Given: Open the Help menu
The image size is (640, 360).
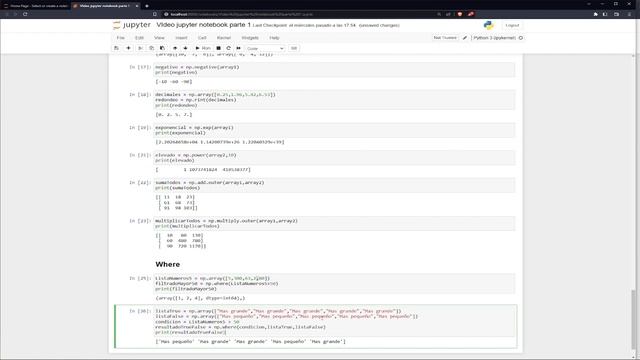Looking at the screenshot, I should 274,38.
